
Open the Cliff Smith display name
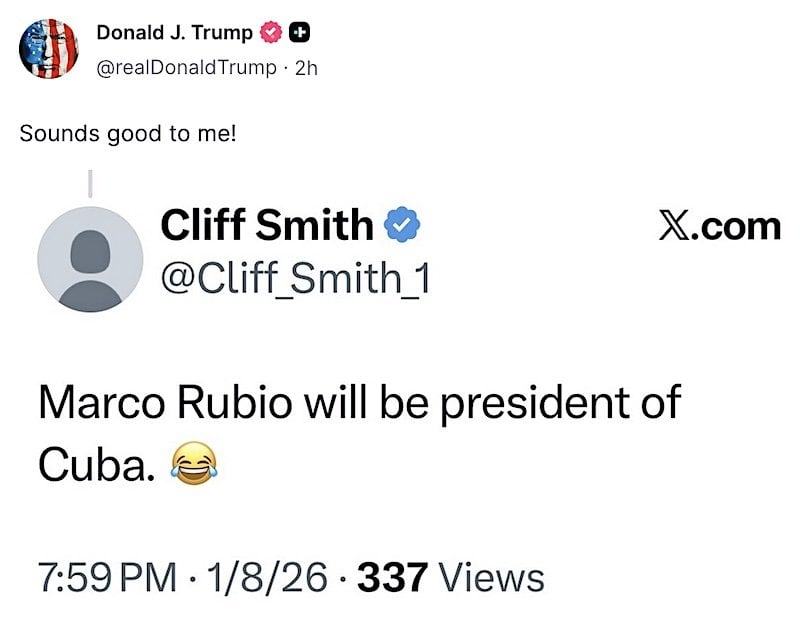point(267,226)
